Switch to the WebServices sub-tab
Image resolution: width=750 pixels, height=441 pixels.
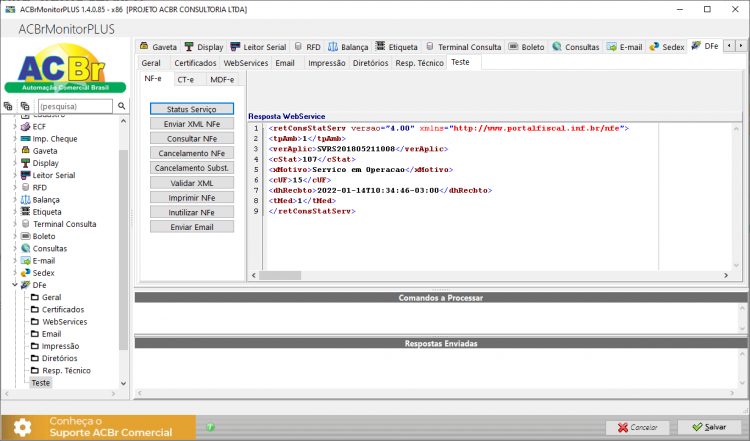click(x=246, y=63)
